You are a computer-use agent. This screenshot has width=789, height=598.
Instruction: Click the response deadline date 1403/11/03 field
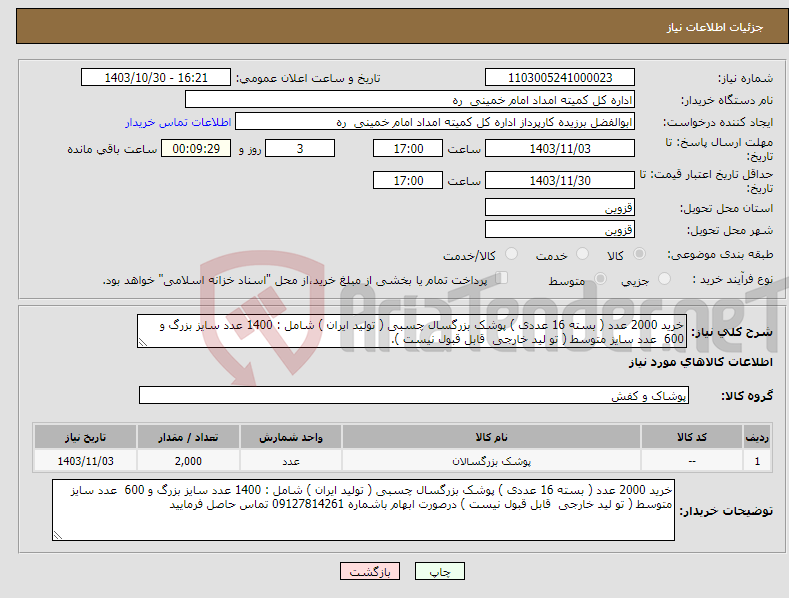coord(560,148)
